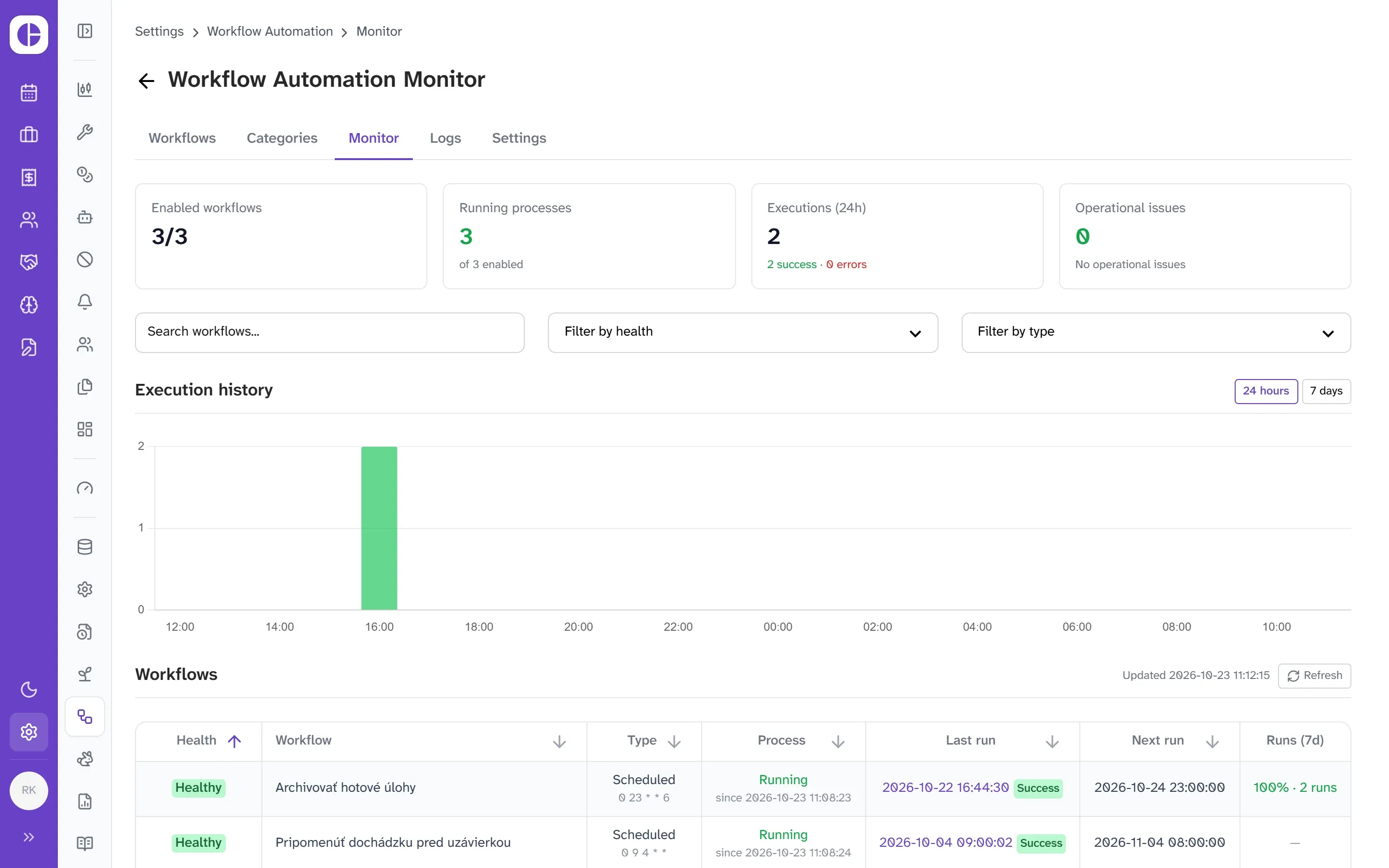This screenshot has width=1389, height=868.
Task: Click the green 16:00 execution bar
Action: click(x=379, y=528)
